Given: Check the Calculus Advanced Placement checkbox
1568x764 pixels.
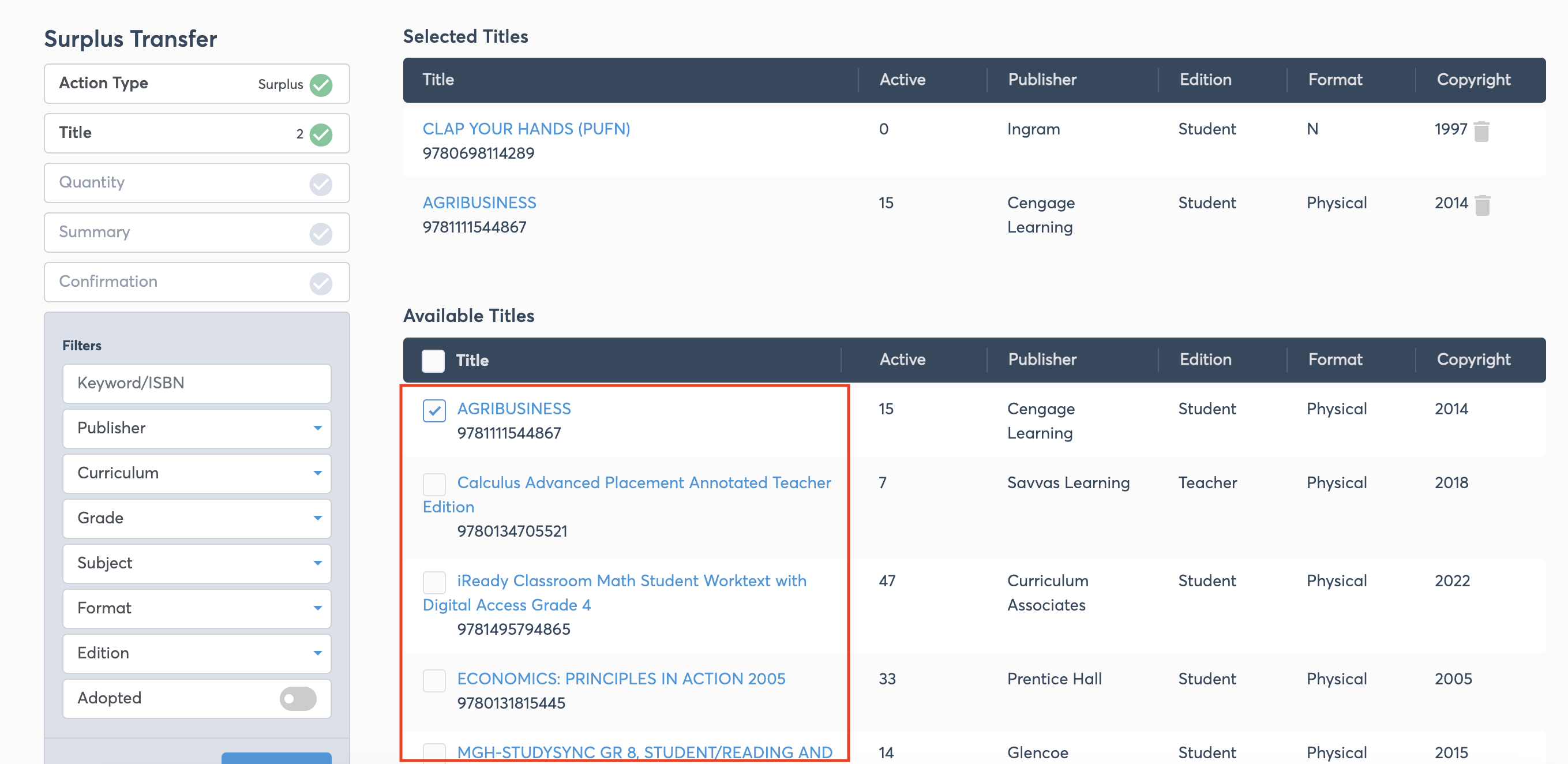Looking at the screenshot, I should pos(434,484).
